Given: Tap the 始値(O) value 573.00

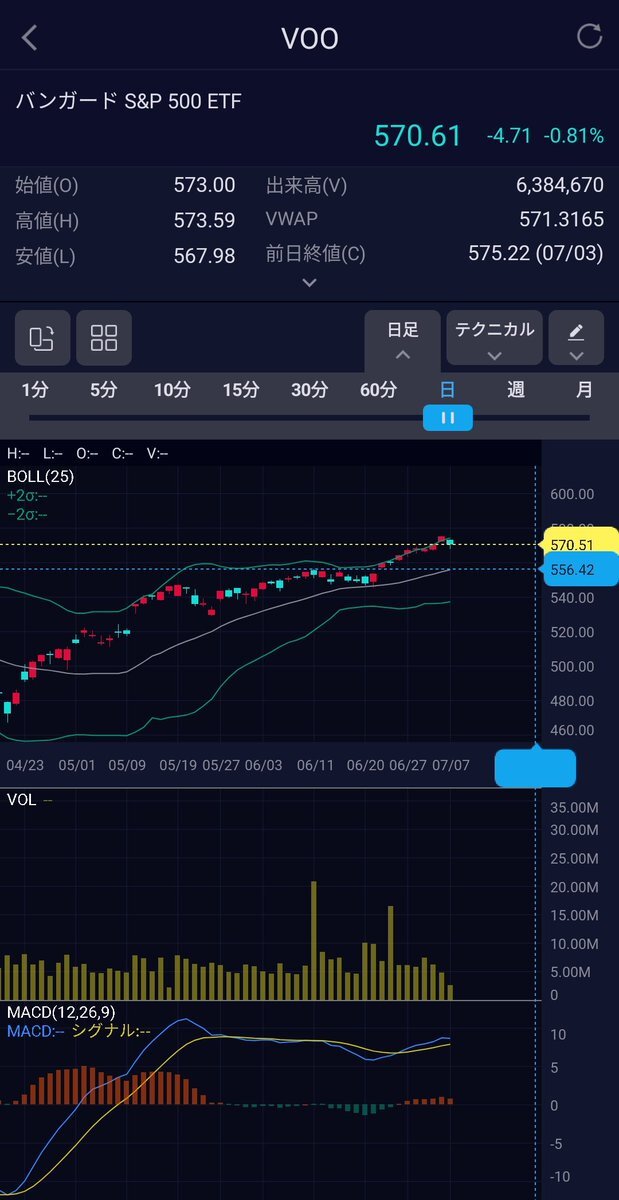Looking at the screenshot, I should click(204, 185).
